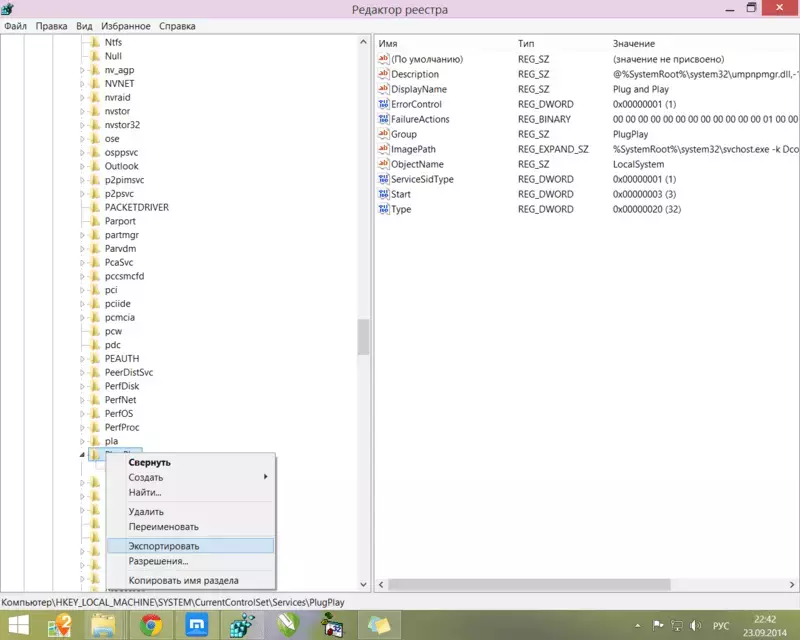The height and width of the screenshot is (640, 800).
Task: Click the Parport folder icon
Action: (x=95, y=221)
